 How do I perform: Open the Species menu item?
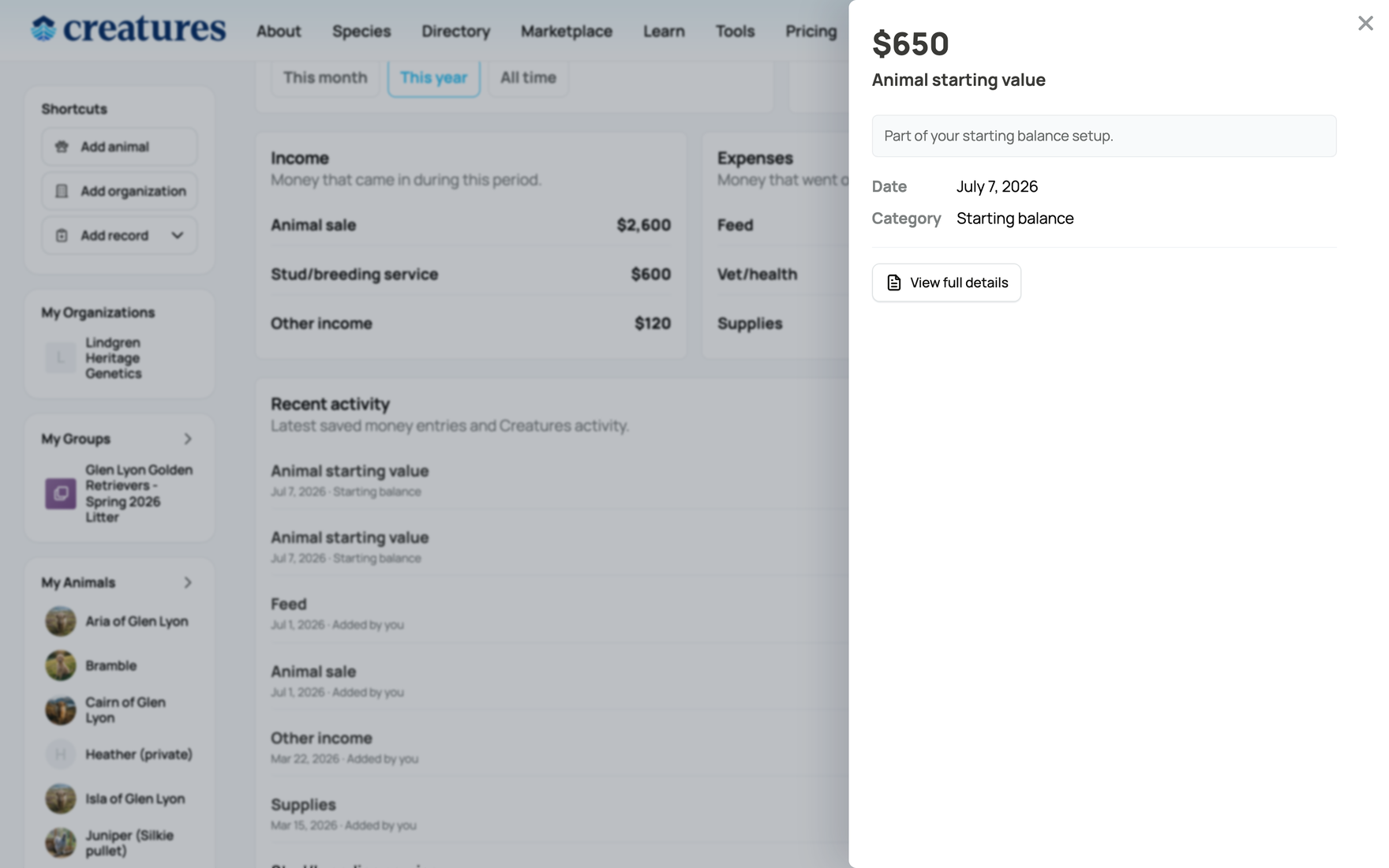pyautogui.click(x=361, y=31)
